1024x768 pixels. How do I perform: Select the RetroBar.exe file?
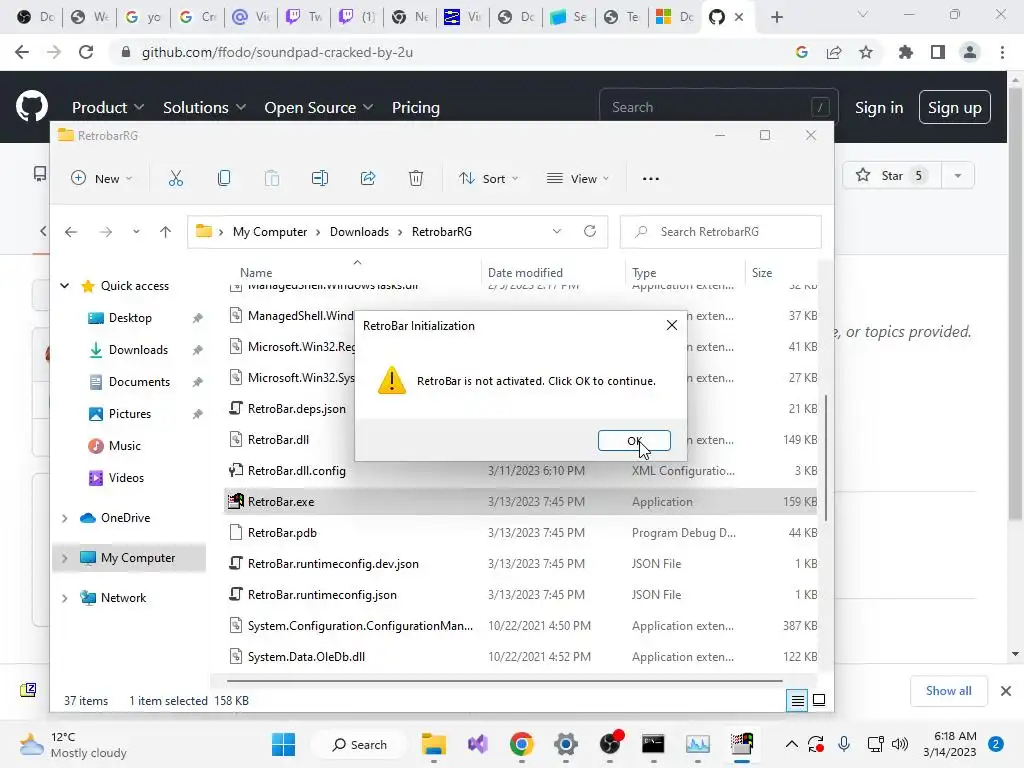tap(520, 502)
